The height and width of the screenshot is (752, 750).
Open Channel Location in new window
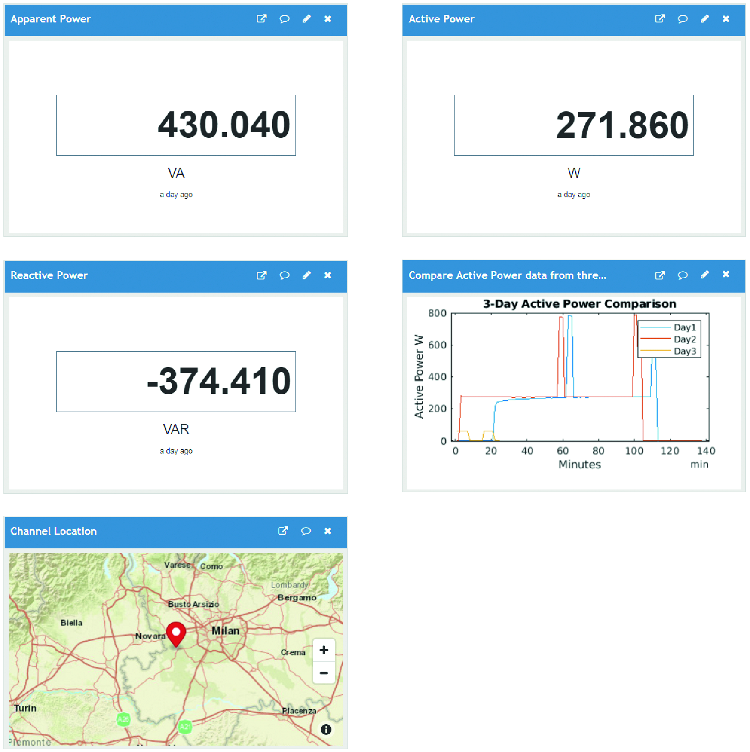tap(283, 531)
